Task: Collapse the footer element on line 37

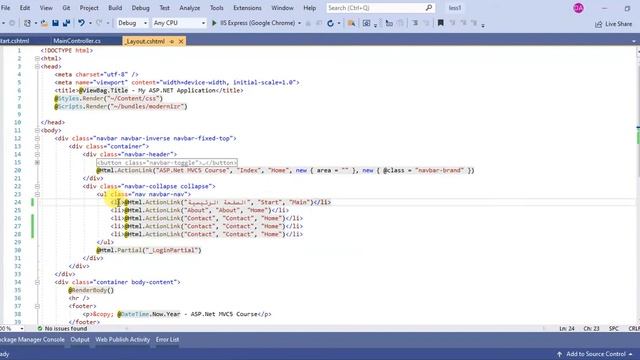Action: tap(37, 306)
